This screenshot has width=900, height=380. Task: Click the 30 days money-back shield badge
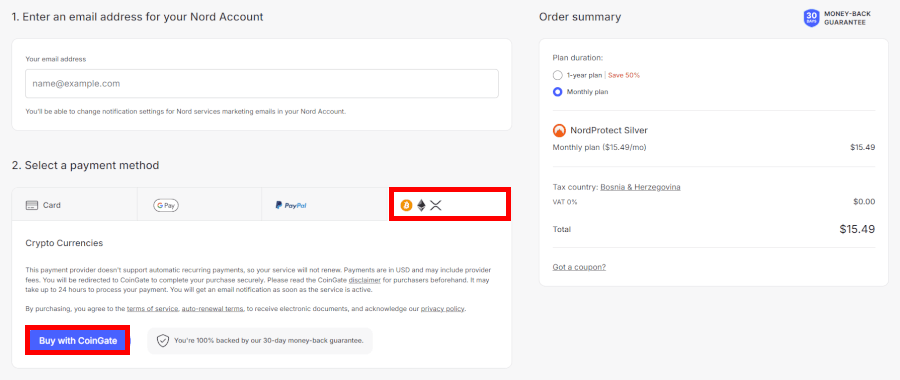coord(812,17)
